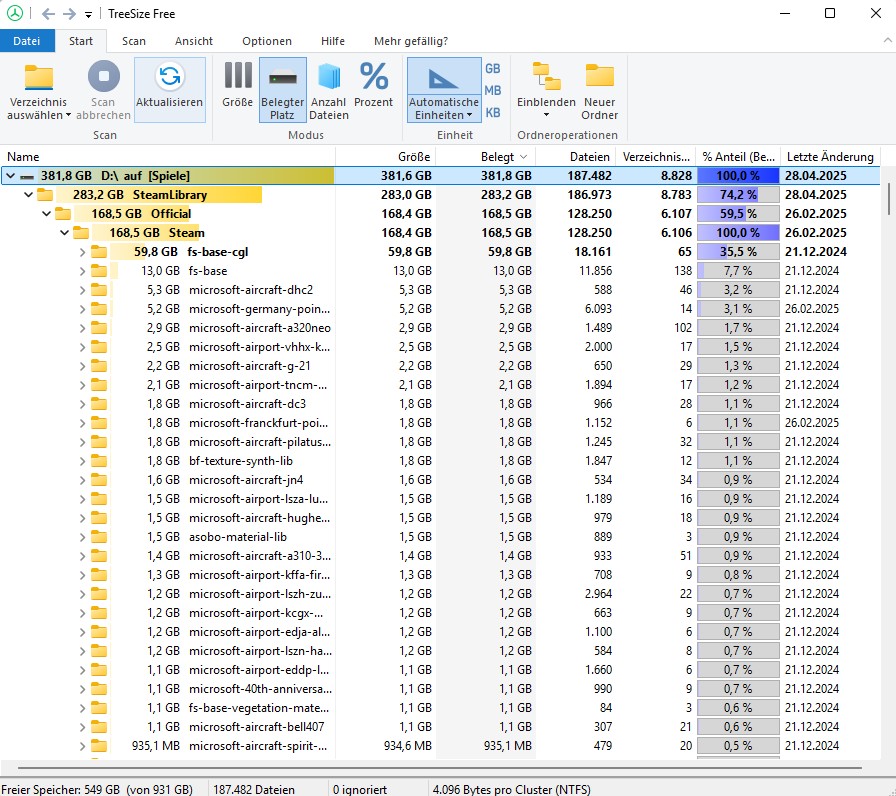Refresh scan with Aktualisieren
The height and width of the screenshot is (796, 896).
[x=170, y=90]
